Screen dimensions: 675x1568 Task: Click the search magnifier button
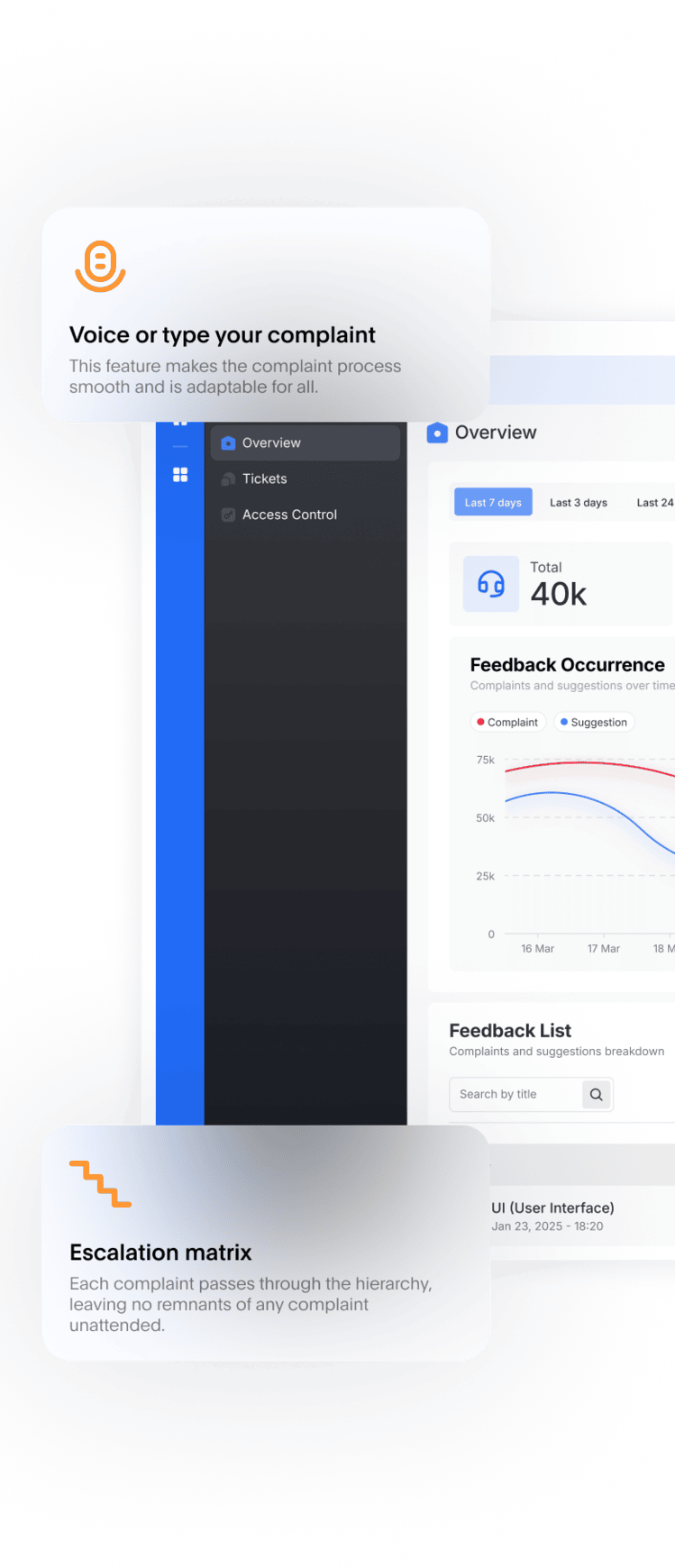(x=597, y=1095)
